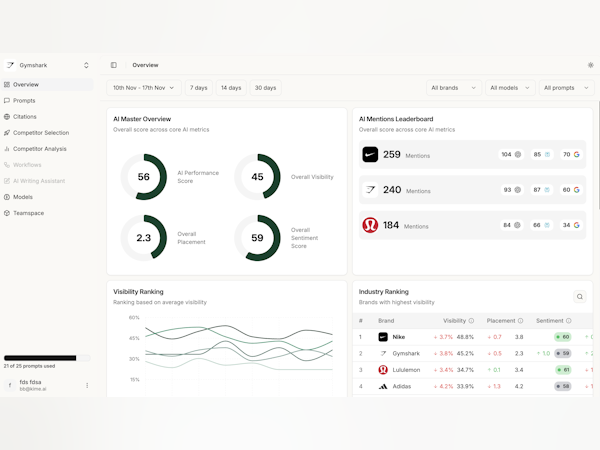The width and height of the screenshot is (600, 450).
Task: Click the Overall Sentiment Score 59 gauge
Action: pyautogui.click(x=258, y=238)
